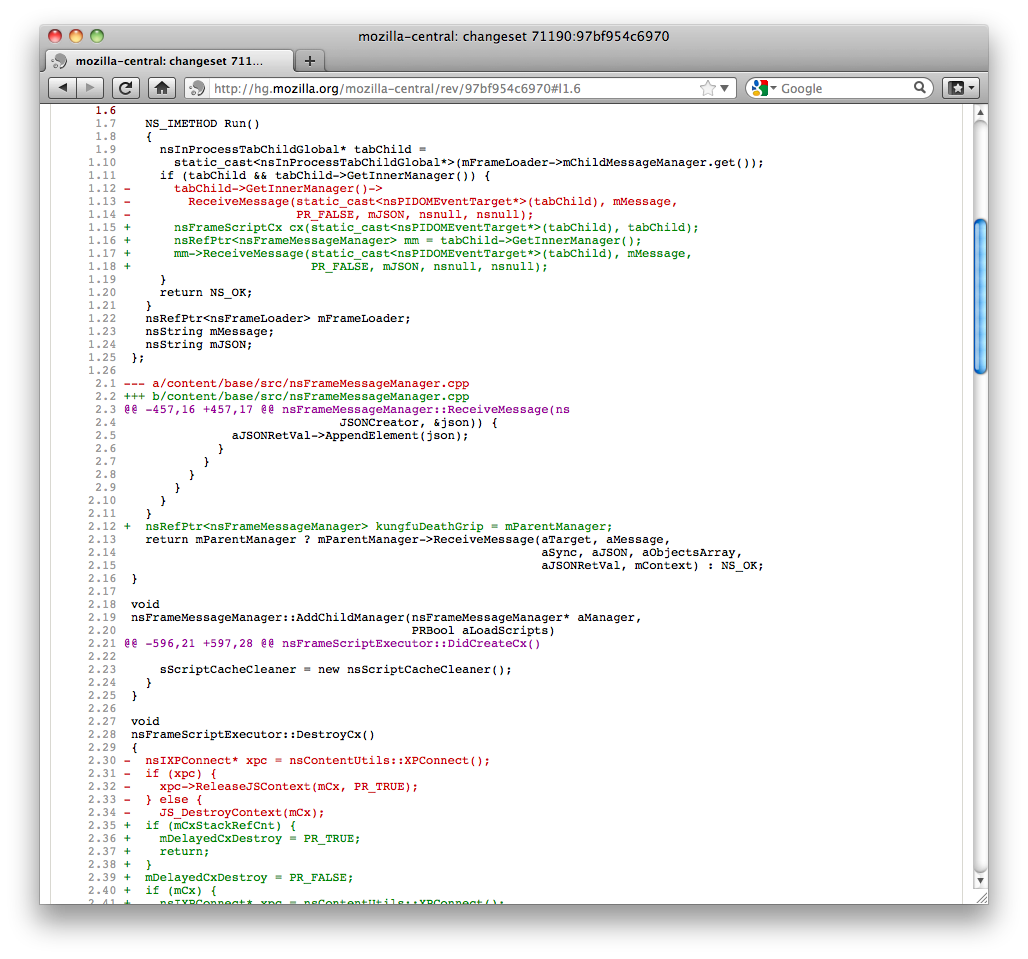Viewport: 1028px width, 959px height.
Task: Open line number link 1.6
Action: point(105,110)
